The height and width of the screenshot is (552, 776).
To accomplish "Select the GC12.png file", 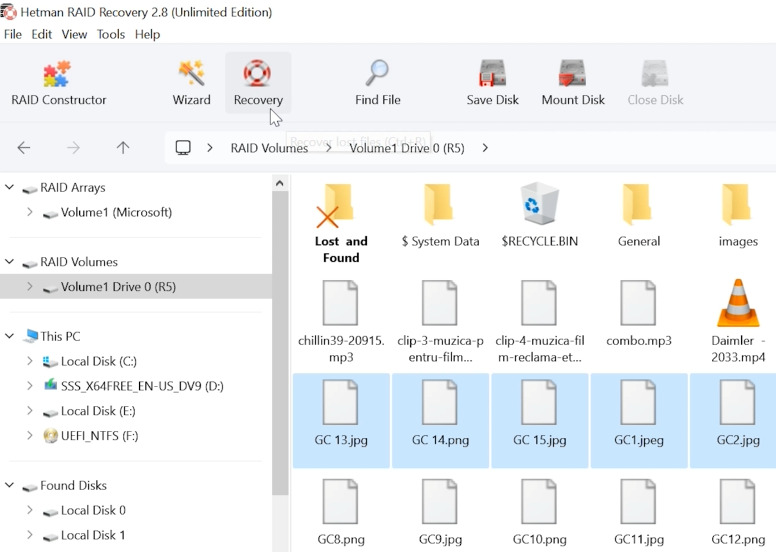I will coord(738,512).
